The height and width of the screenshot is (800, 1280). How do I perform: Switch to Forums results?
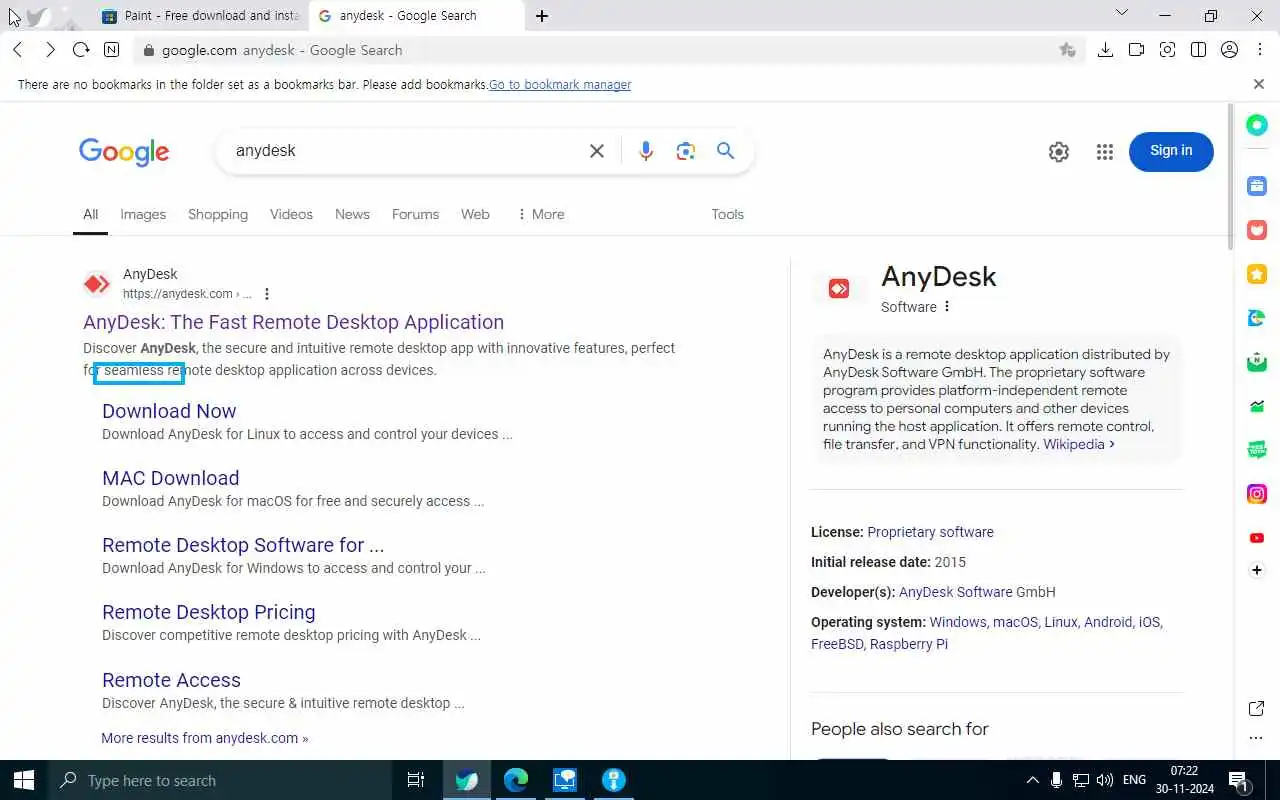415,214
